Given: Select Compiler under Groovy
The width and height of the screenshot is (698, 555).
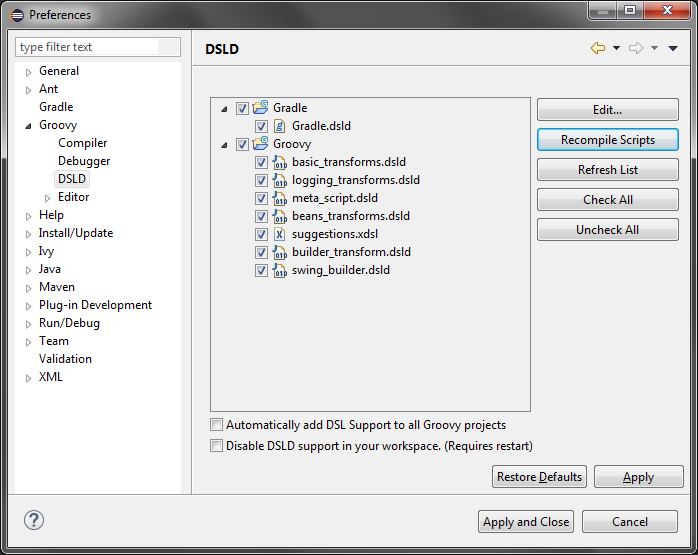Looking at the screenshot, I should click(83, 143).
